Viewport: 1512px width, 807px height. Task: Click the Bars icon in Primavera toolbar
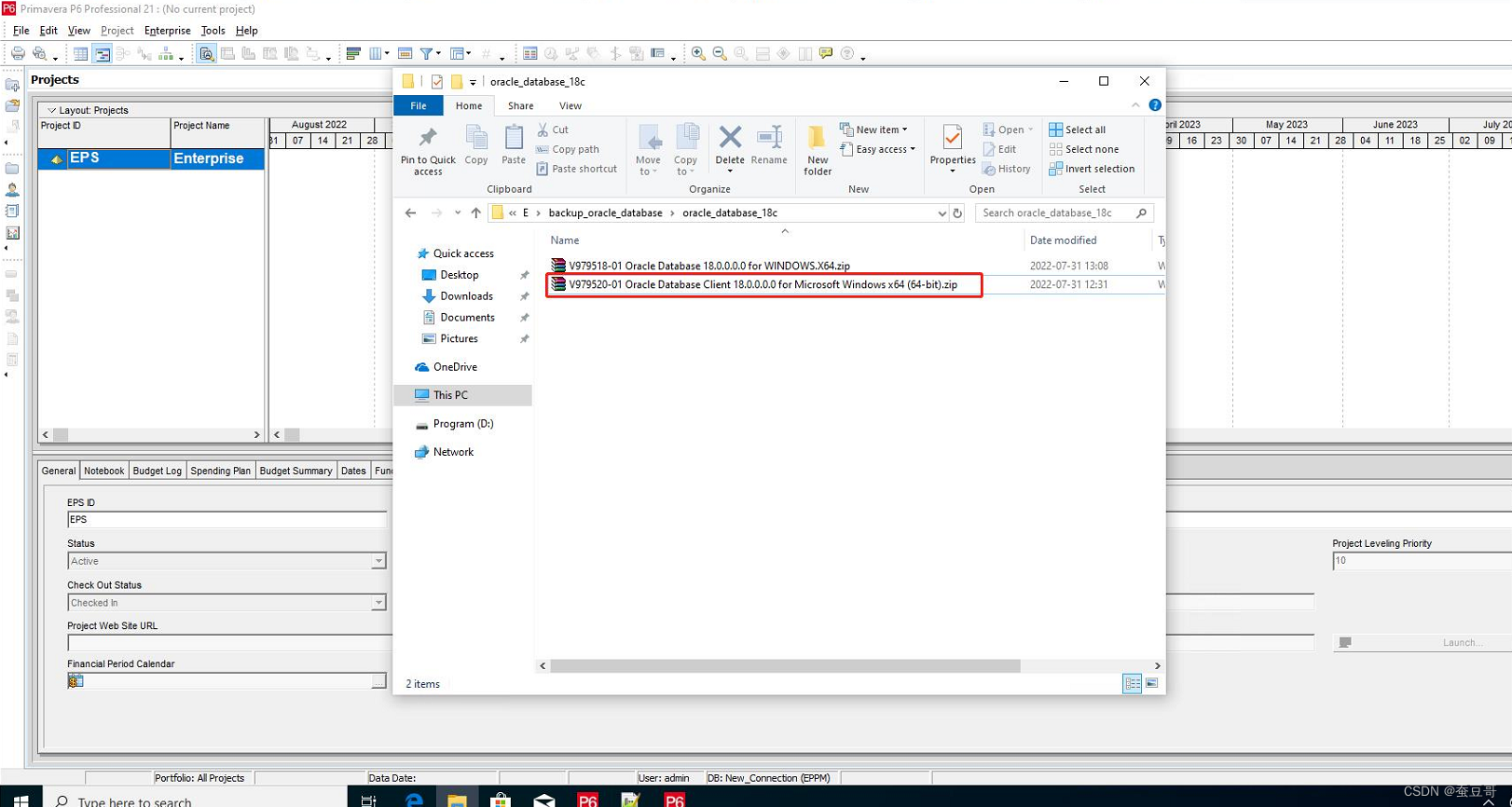click(353, 54)
